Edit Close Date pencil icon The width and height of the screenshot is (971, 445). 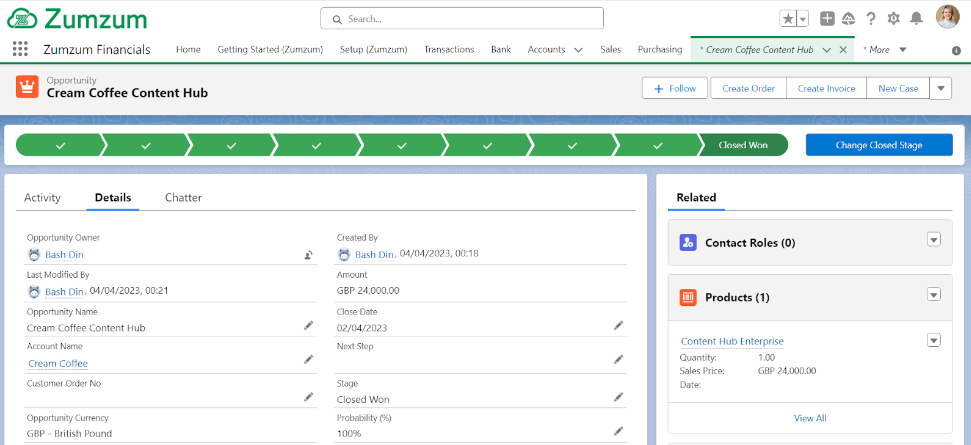pos(618,326)
